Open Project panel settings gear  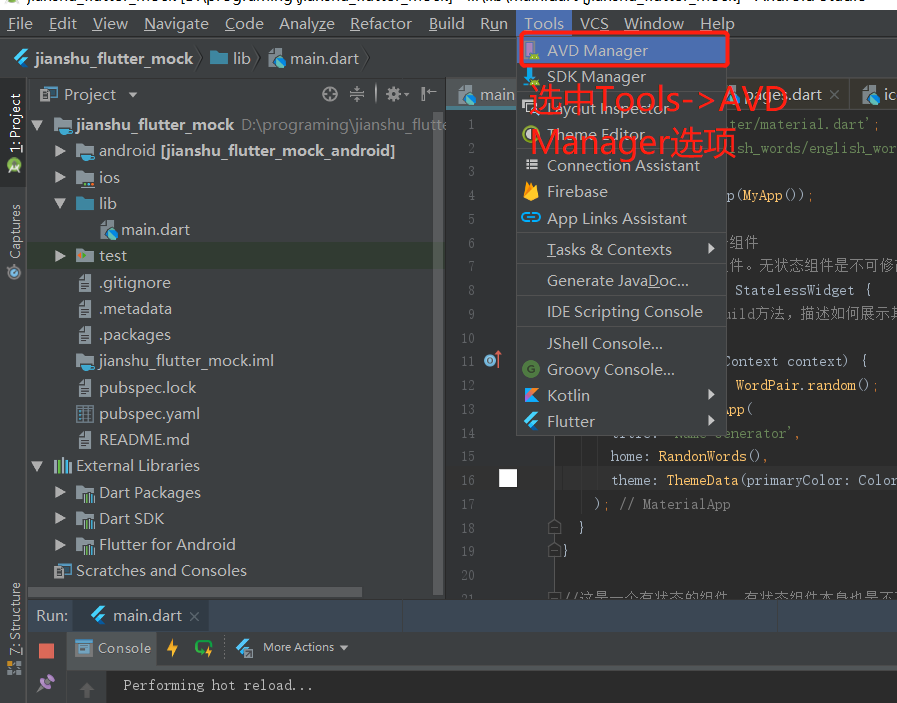click(x=396, y=94)
